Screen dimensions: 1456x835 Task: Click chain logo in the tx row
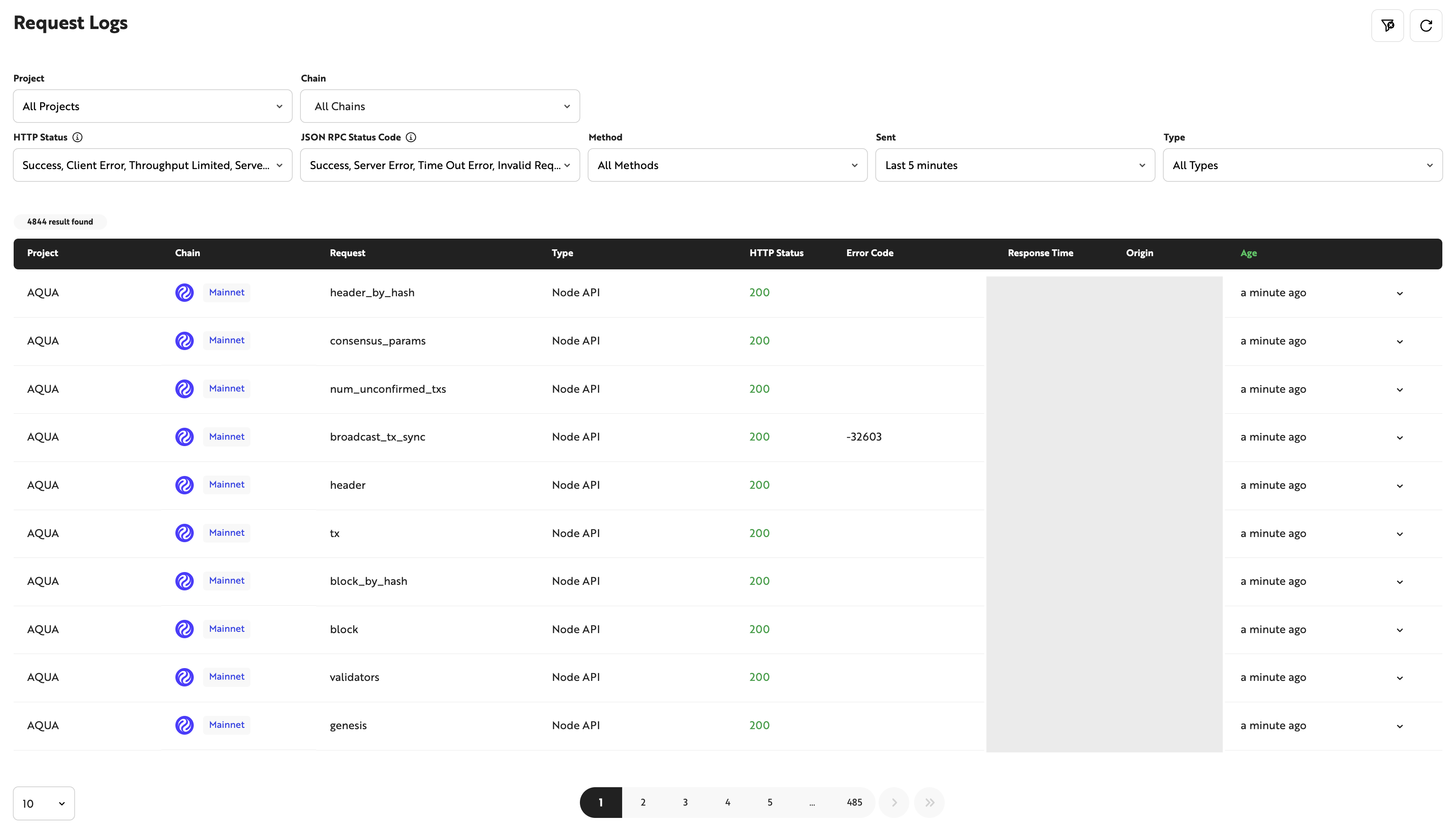[184, 533]
